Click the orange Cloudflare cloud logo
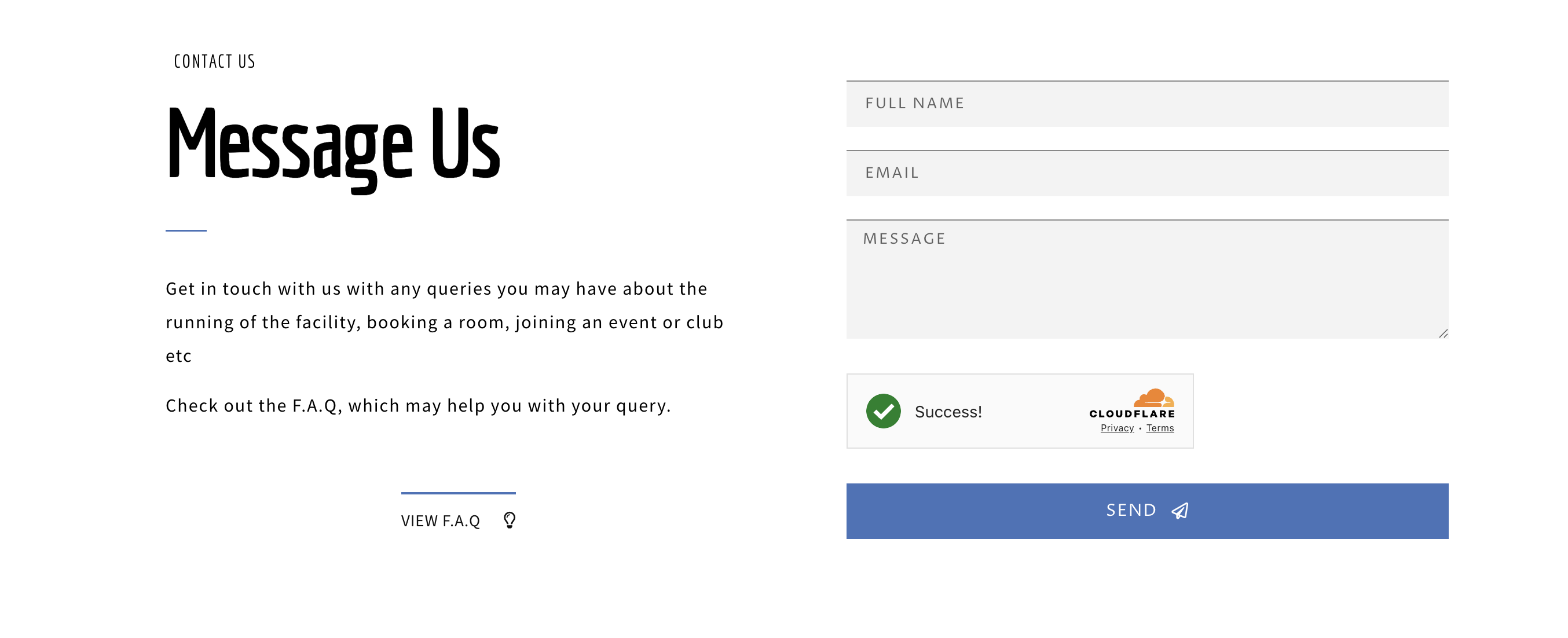1568x638 pixels. pyautogui.click(x=1153, y=398)
